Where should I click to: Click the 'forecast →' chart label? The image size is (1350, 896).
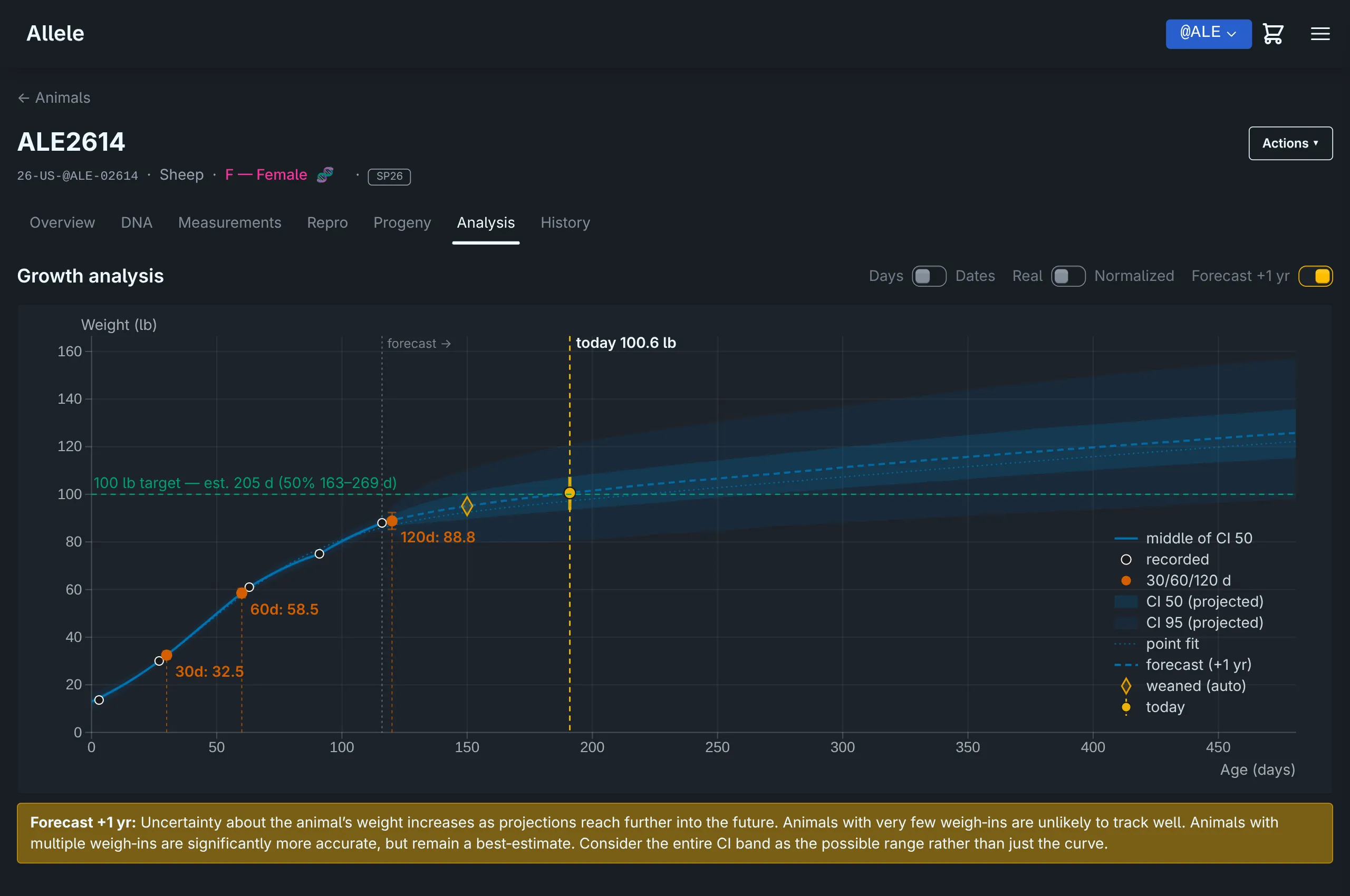pyautogui.click(x=419, y=344)
